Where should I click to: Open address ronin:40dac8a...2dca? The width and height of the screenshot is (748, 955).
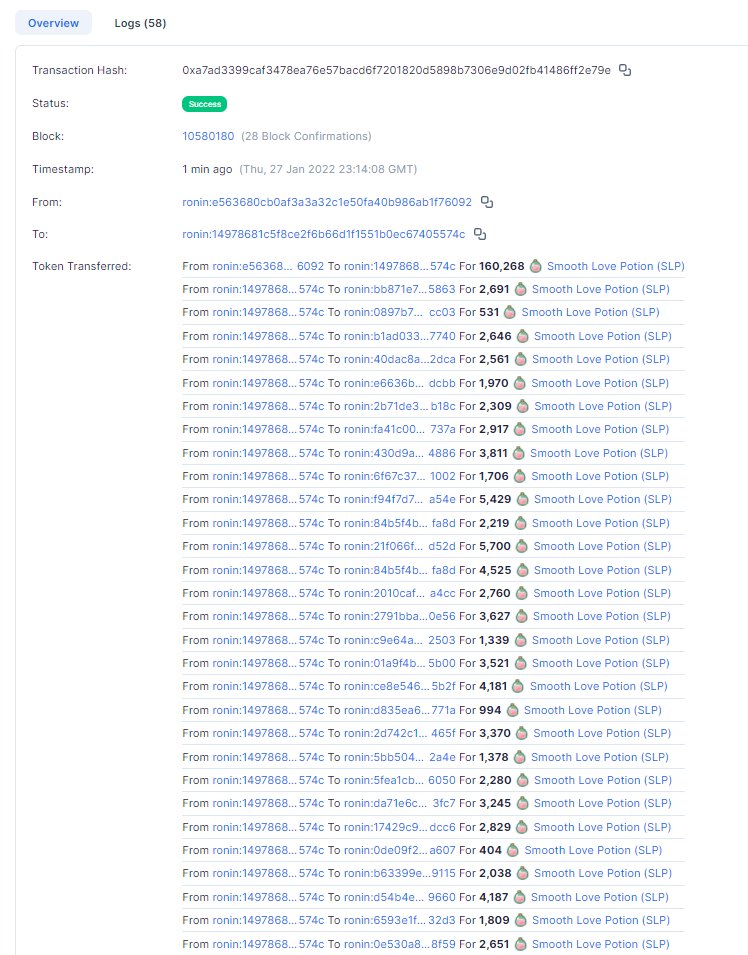pyautogui.click(x=400, y=359)
